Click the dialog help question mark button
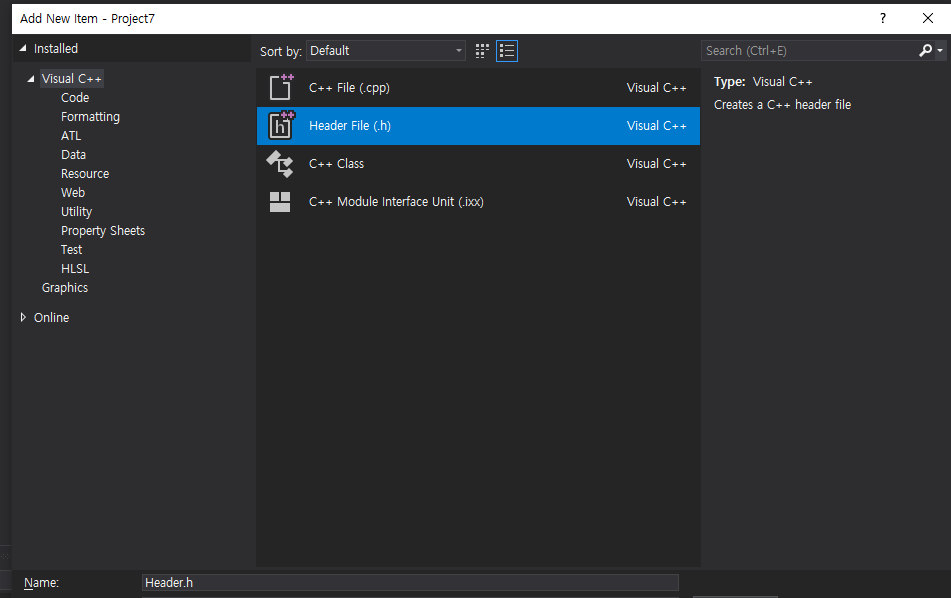The width and height of the screenshot is (951, 598). (883, 18)
